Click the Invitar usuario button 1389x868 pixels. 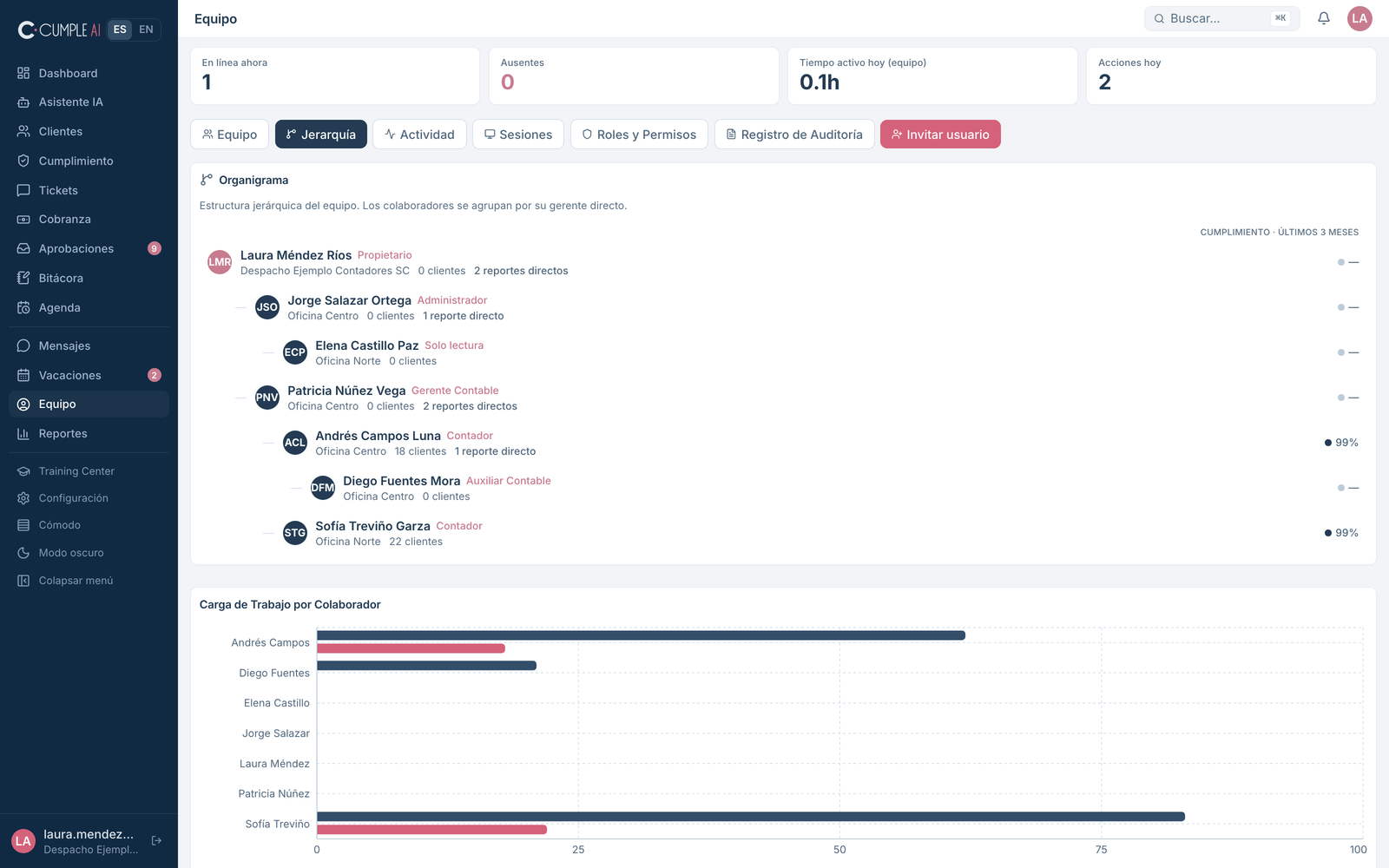pos(940,135)
